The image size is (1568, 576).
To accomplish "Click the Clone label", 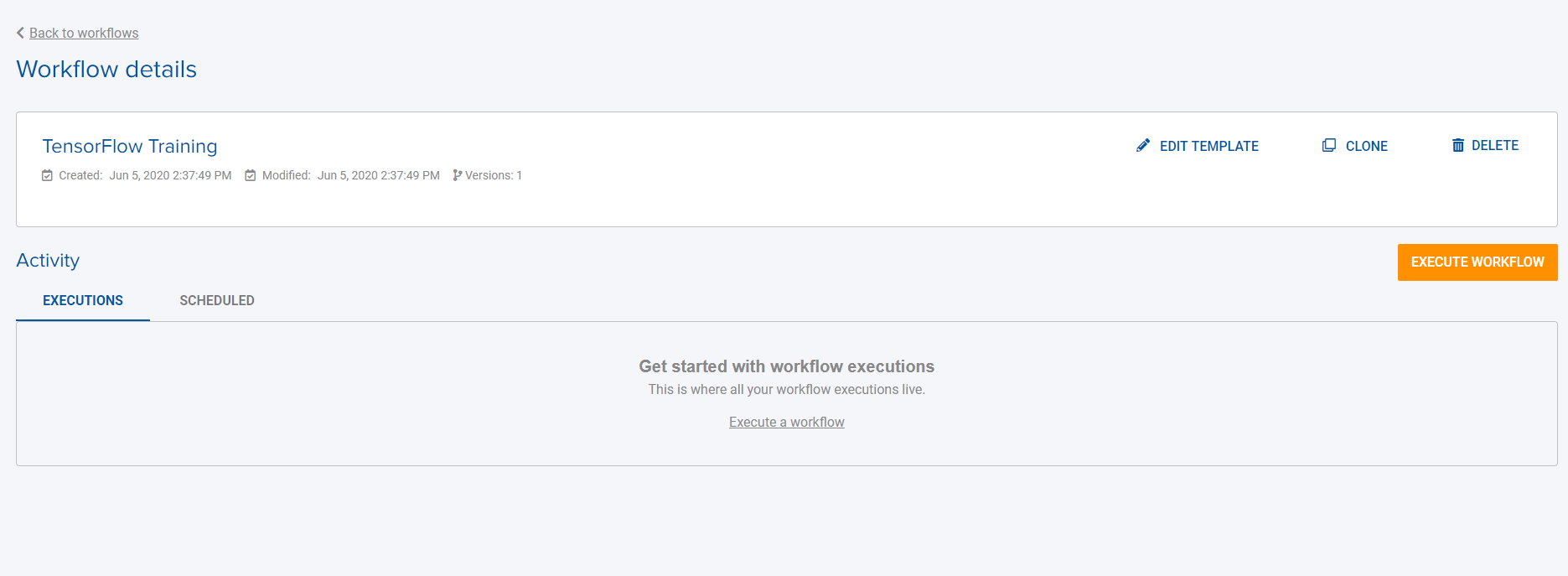I will click(x=1366, y=145).
